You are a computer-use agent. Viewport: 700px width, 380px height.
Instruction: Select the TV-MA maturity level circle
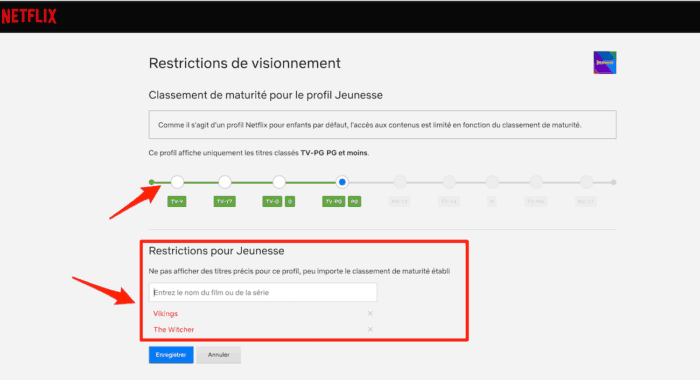536,182
